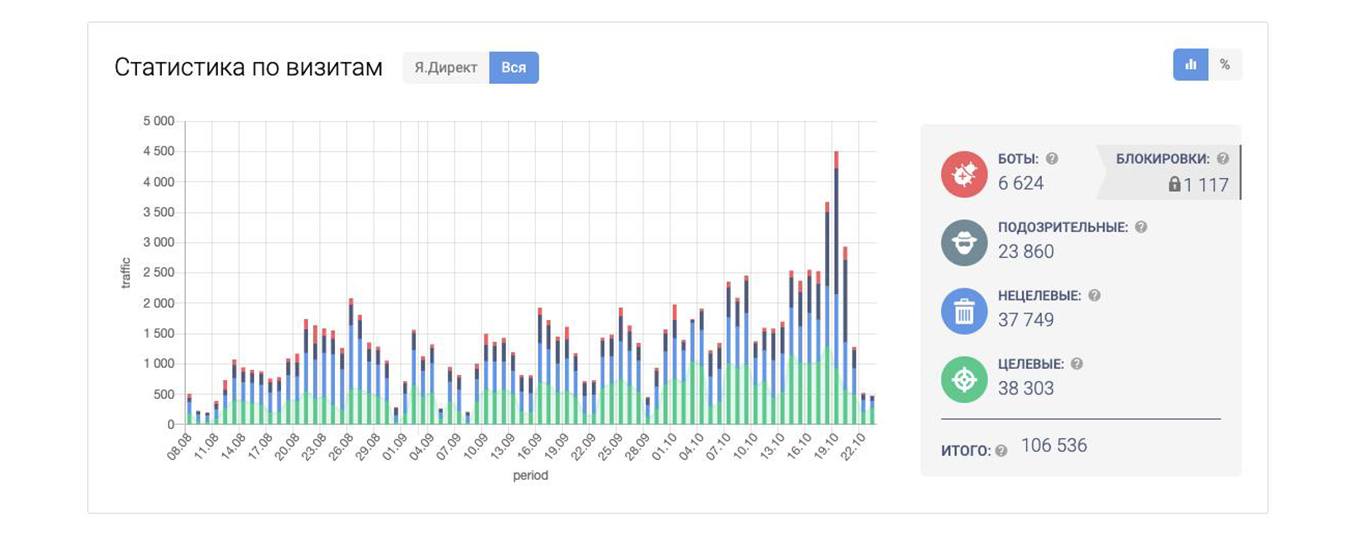This screenshot has width=1360, height=536.
Task: Click the Итого total 106 536
Action: pyautogui.click(x=1054, y=445)
